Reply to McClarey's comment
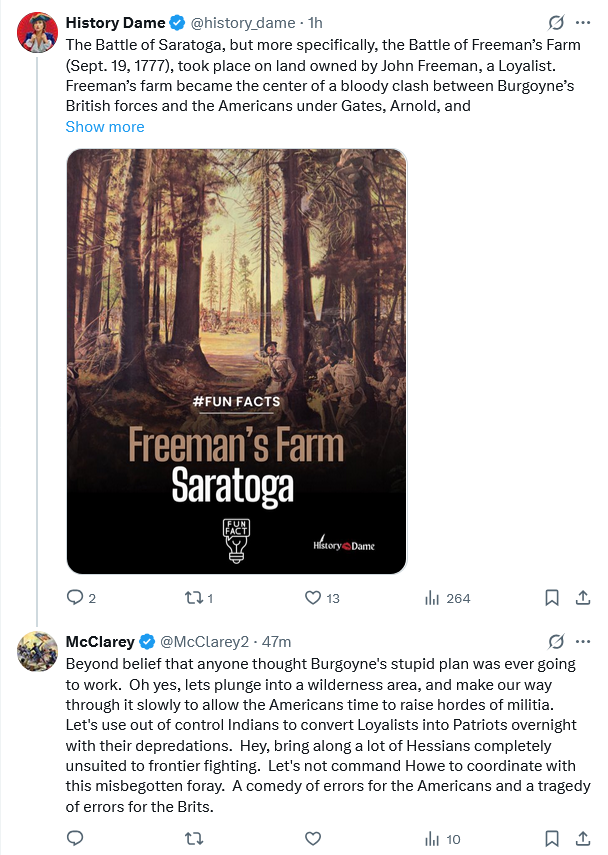Viewport: 608px width, 855px height. pyautogui.click(x=74, y=838)
